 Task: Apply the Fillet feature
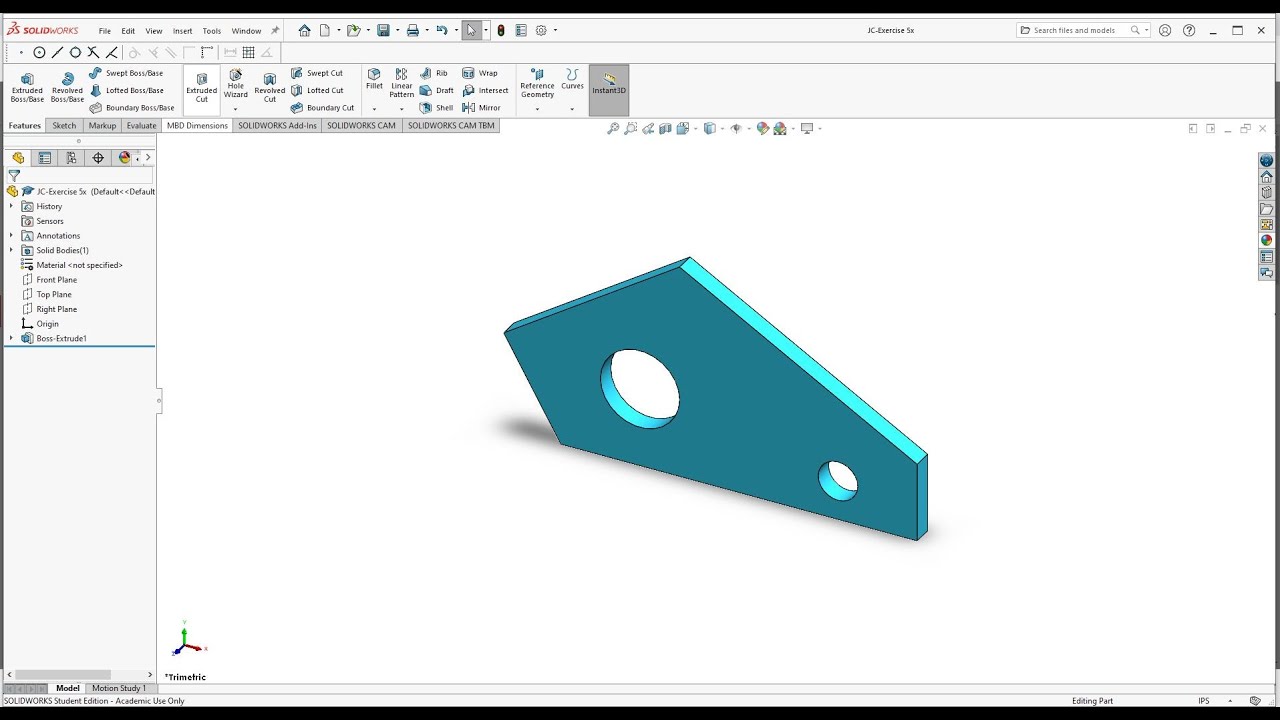click(374, 79)
